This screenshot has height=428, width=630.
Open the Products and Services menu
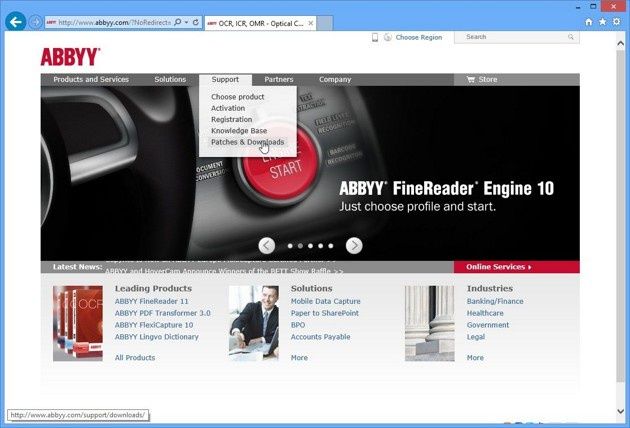[91, 80]
